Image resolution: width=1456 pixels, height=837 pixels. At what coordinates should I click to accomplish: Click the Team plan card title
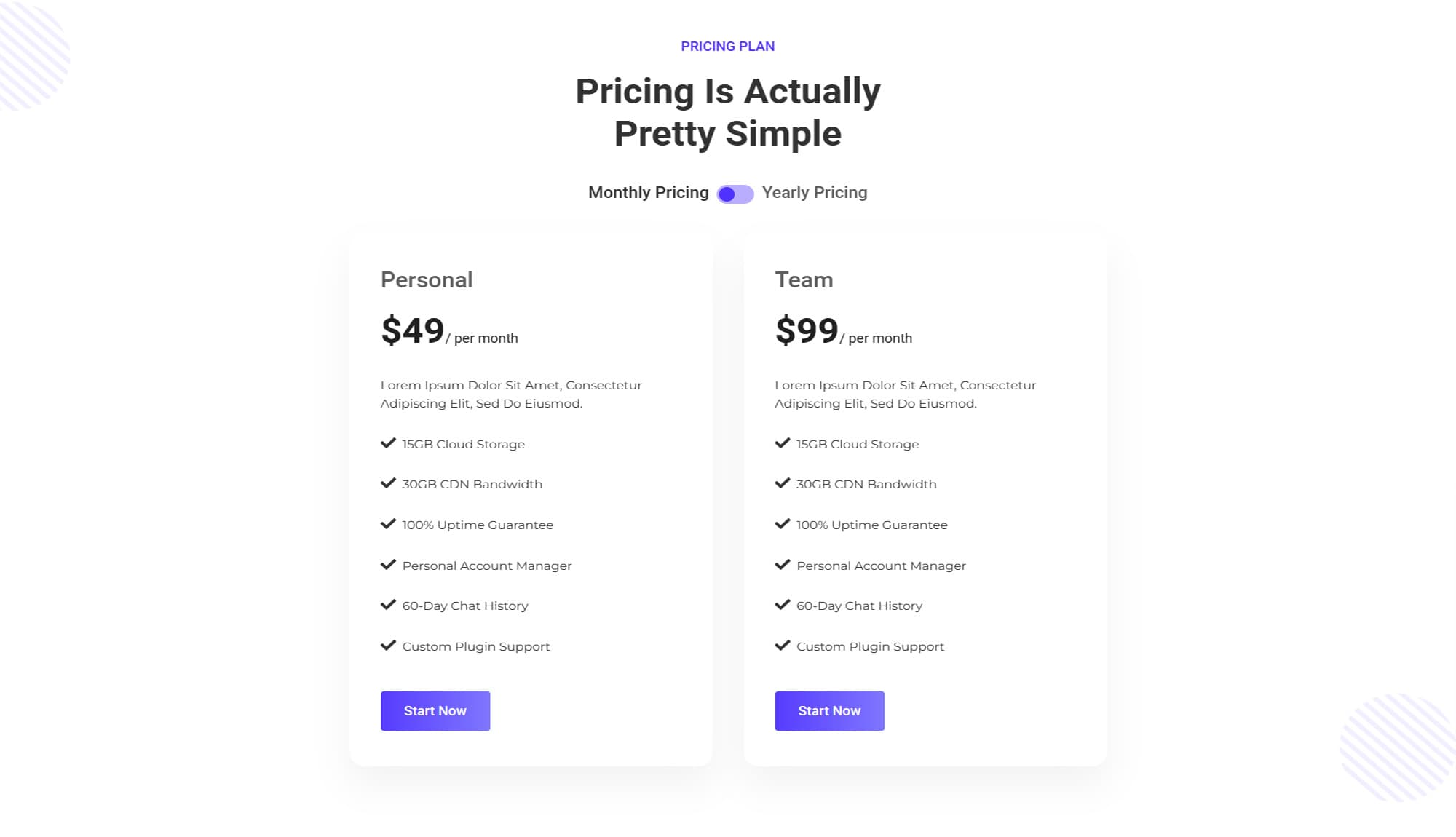[804, 279]
